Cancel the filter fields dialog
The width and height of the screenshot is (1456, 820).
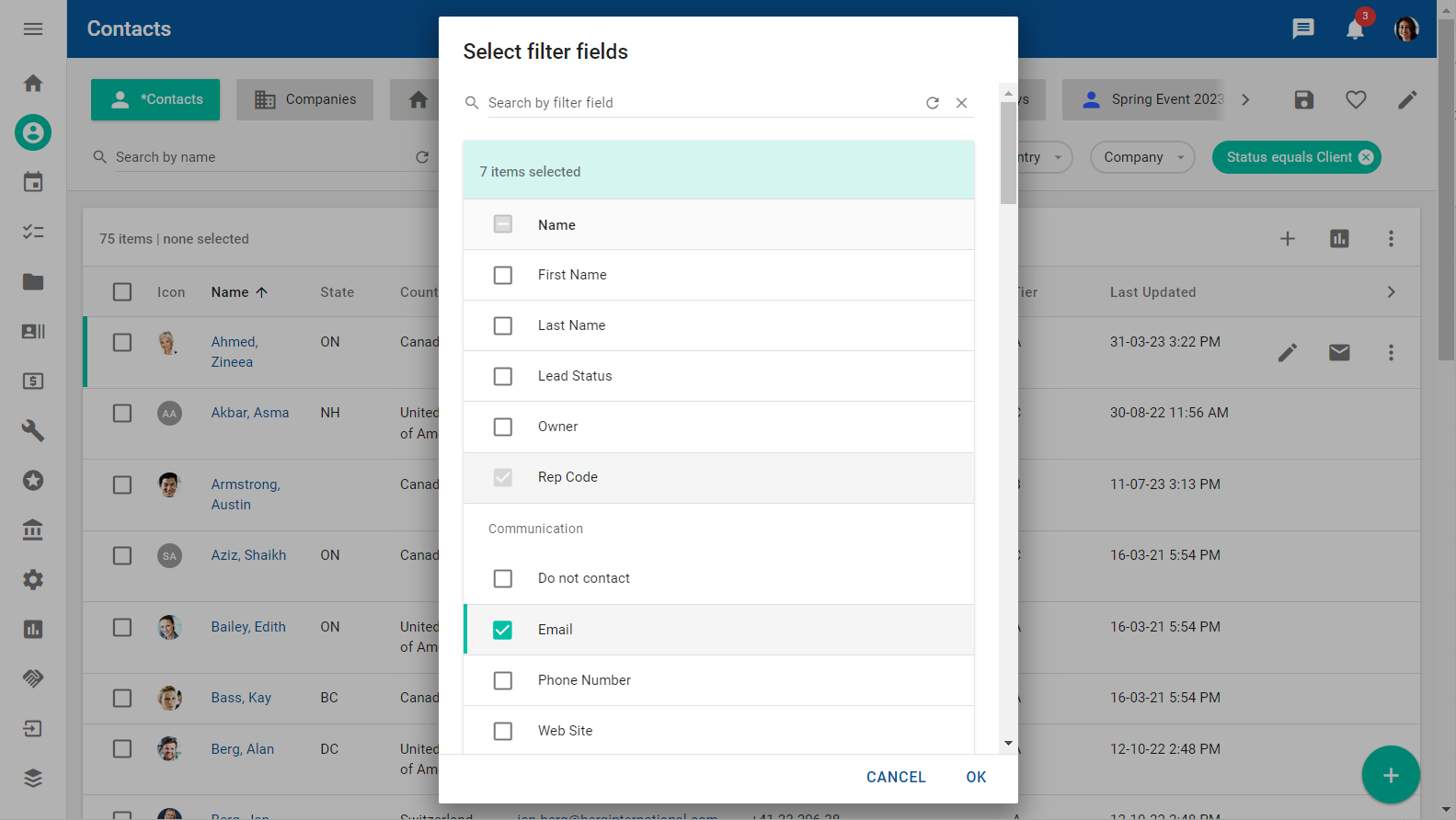[895, 777]
